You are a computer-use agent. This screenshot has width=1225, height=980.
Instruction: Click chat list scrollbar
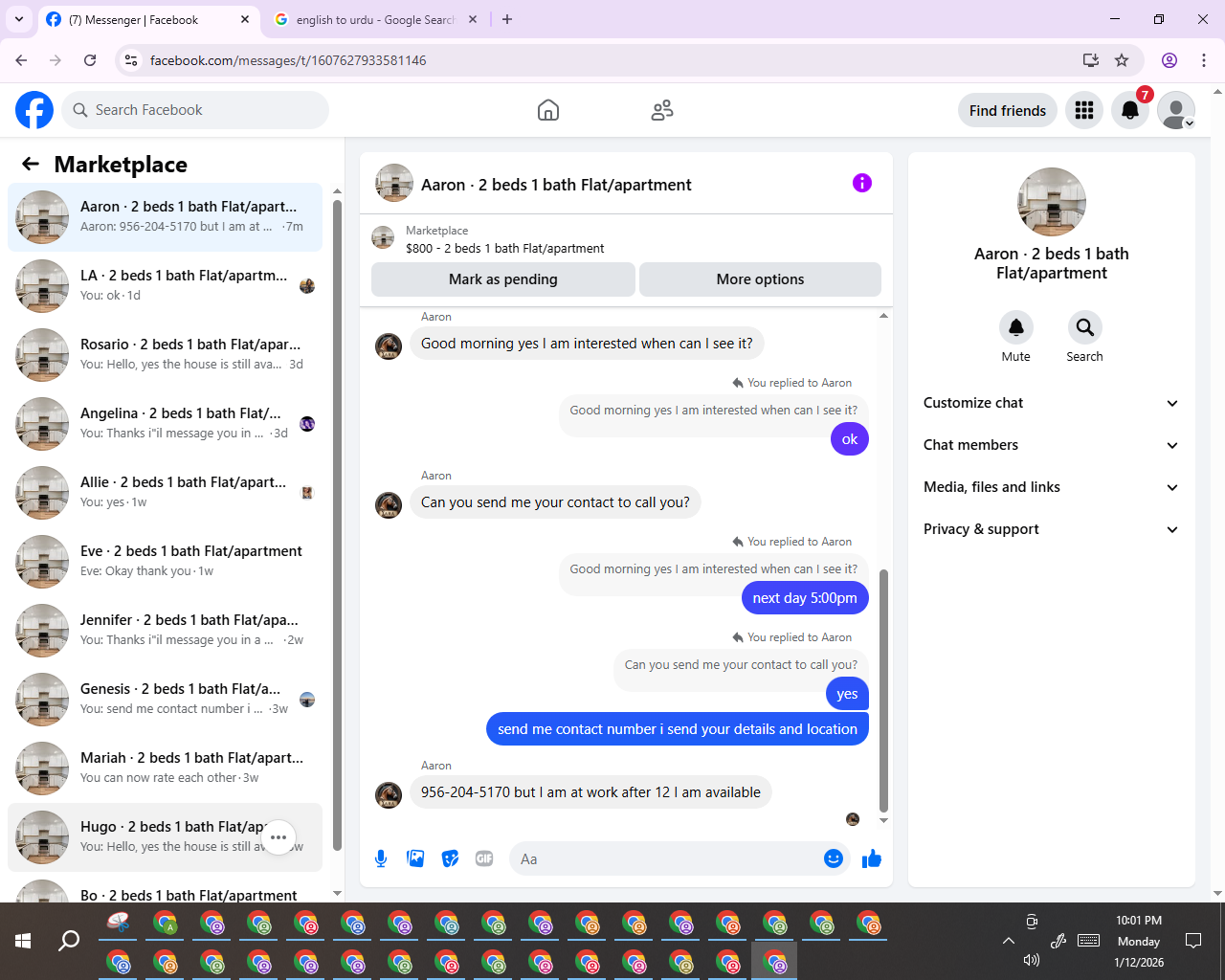(337, 523)
